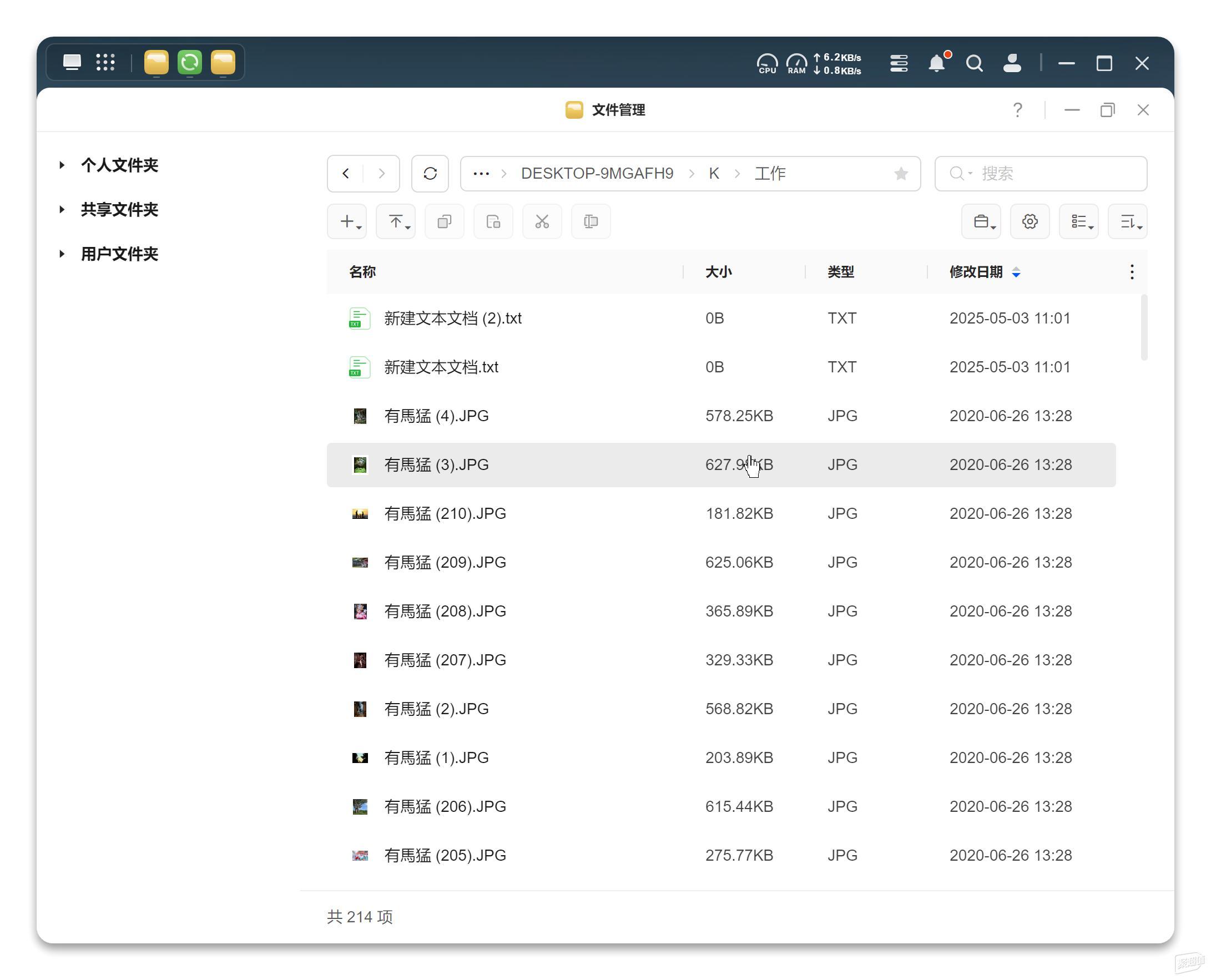Image resolution: width=1211 pixels, height=980 pixels.
Task: Expand the 个人文件夹 tree node
Action: (62, 165)
